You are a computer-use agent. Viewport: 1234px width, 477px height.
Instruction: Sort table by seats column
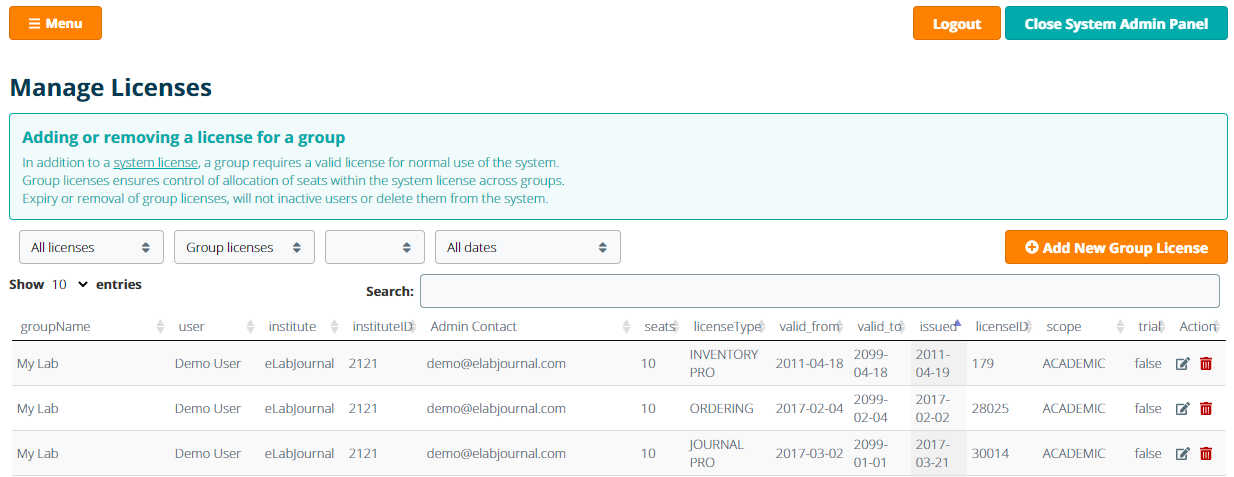(659, 327)
